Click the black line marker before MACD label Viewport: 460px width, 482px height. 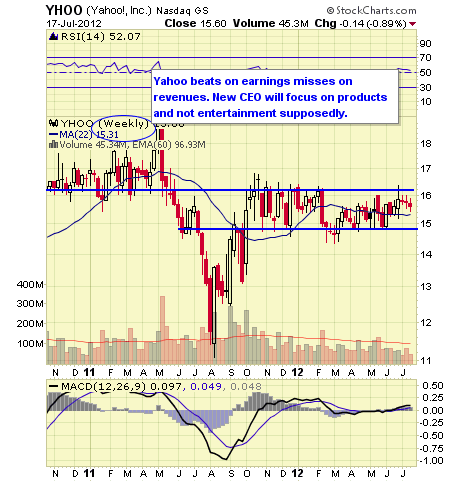(x=53, y=387)
